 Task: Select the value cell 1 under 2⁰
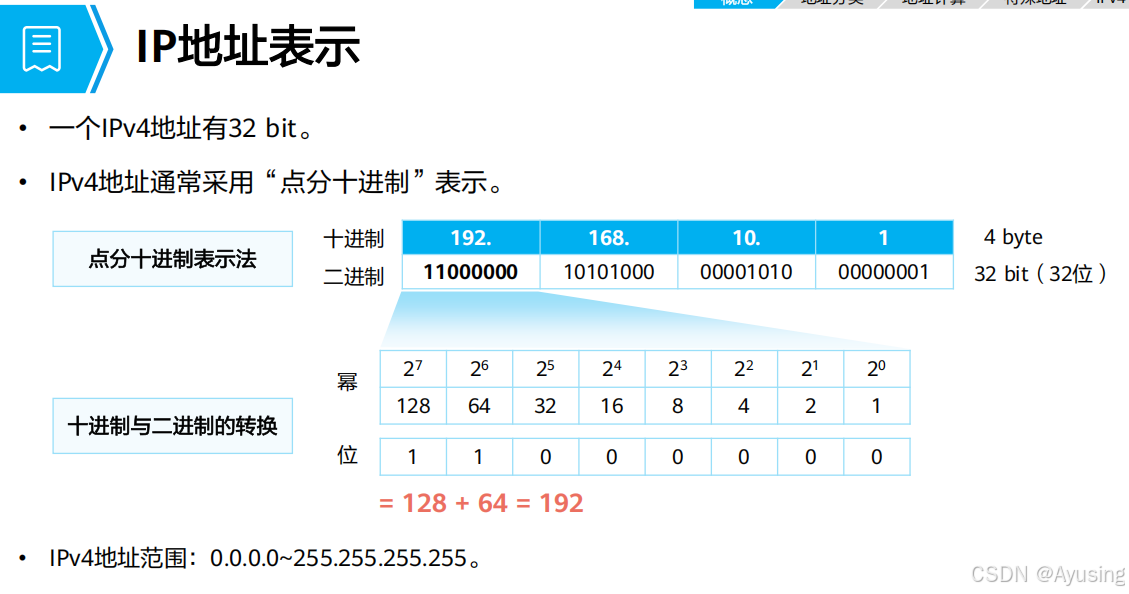876,406
